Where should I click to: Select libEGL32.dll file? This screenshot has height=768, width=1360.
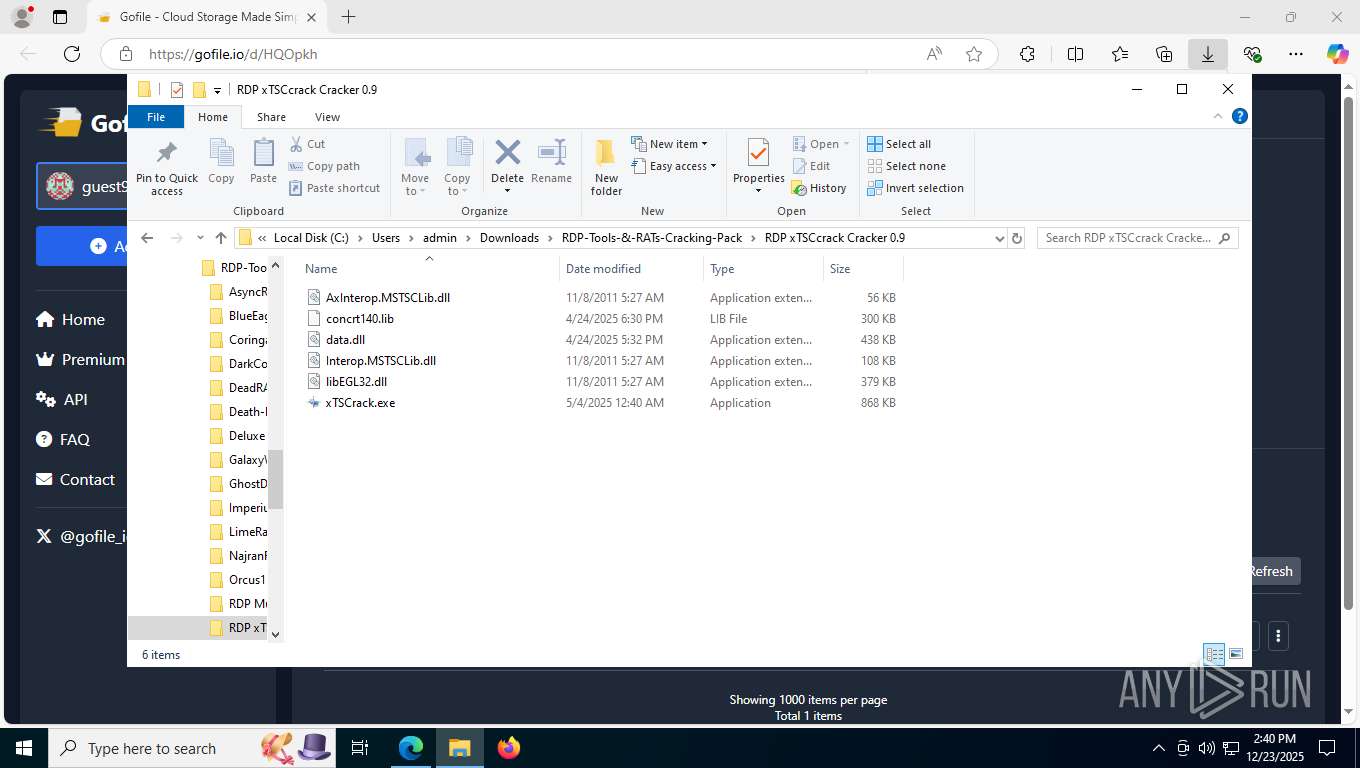[356, 382]
